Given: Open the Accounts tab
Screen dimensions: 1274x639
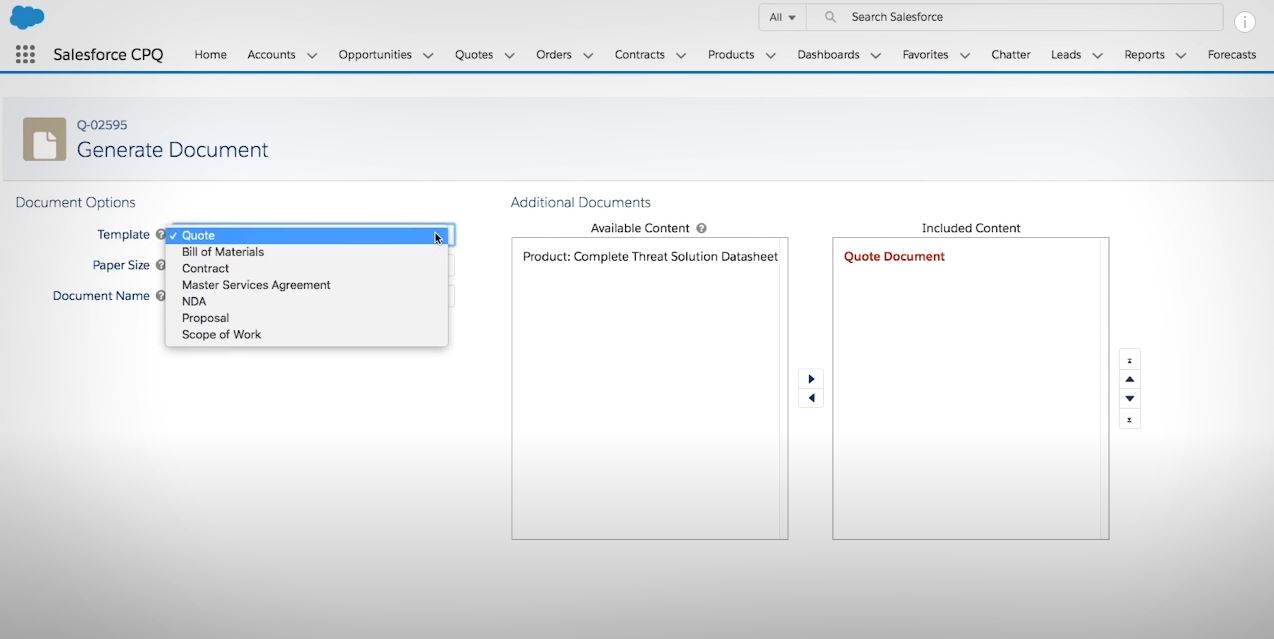Looking at the screenshot, I should click(271, 55).
